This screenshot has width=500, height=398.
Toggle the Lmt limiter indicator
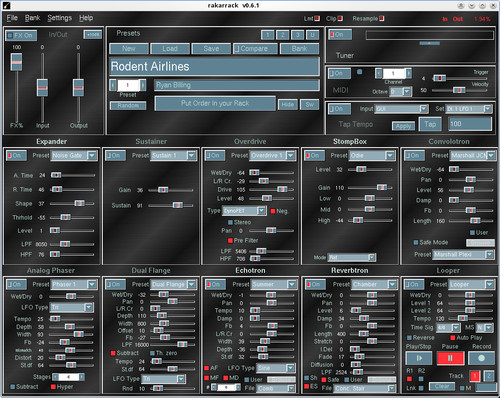pos(317,19)
